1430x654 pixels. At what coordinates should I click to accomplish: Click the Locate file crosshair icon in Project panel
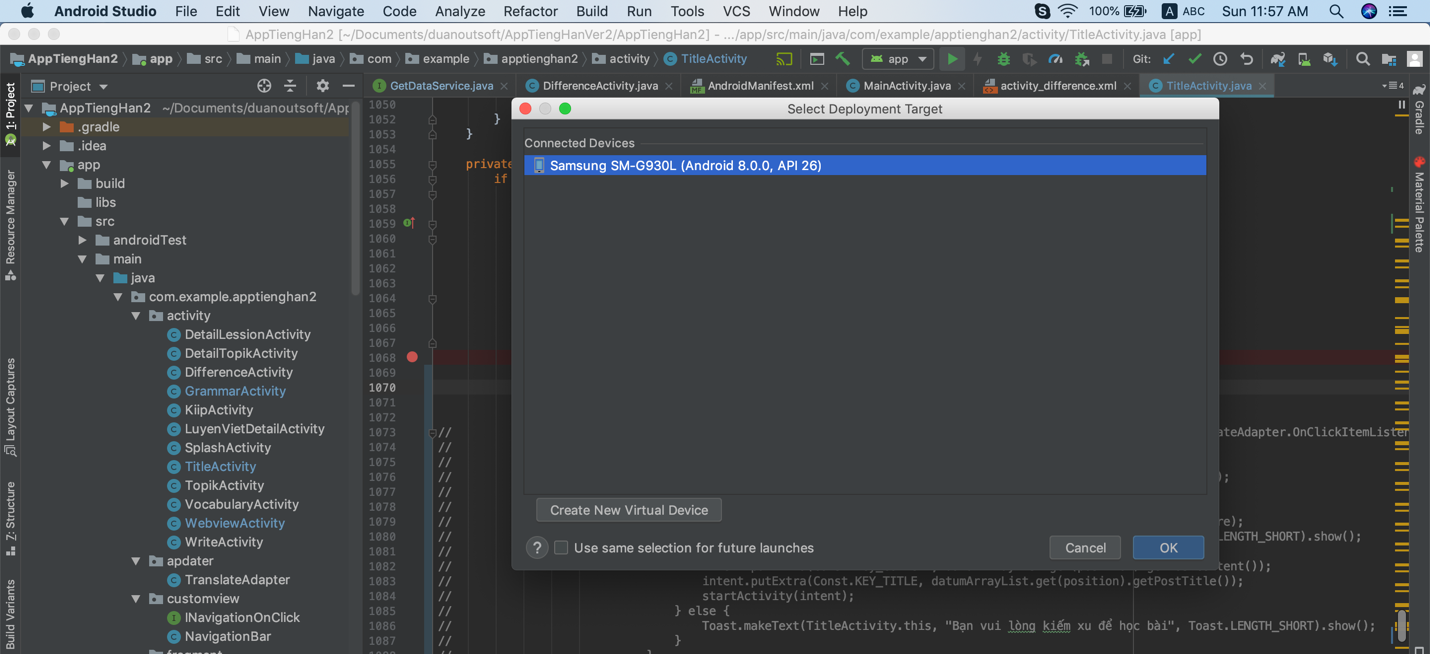point(264,86)
